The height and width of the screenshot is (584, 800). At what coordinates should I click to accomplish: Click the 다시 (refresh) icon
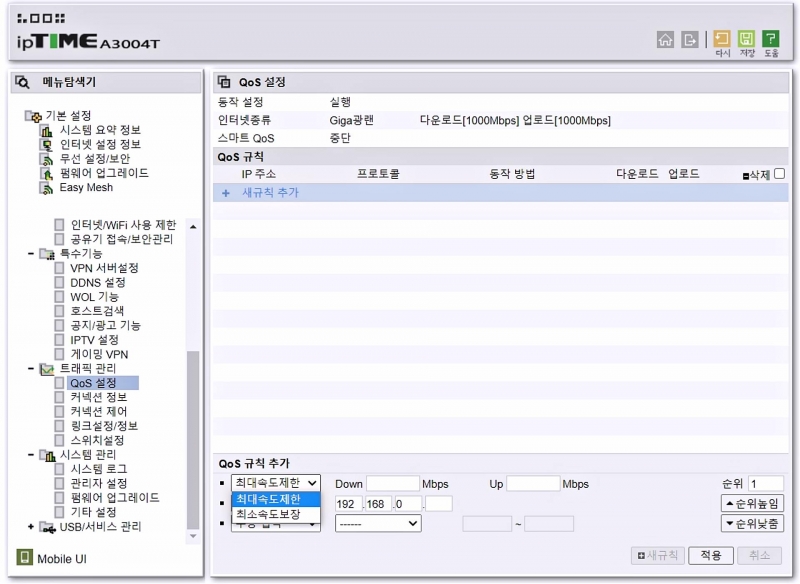(722, 40)
